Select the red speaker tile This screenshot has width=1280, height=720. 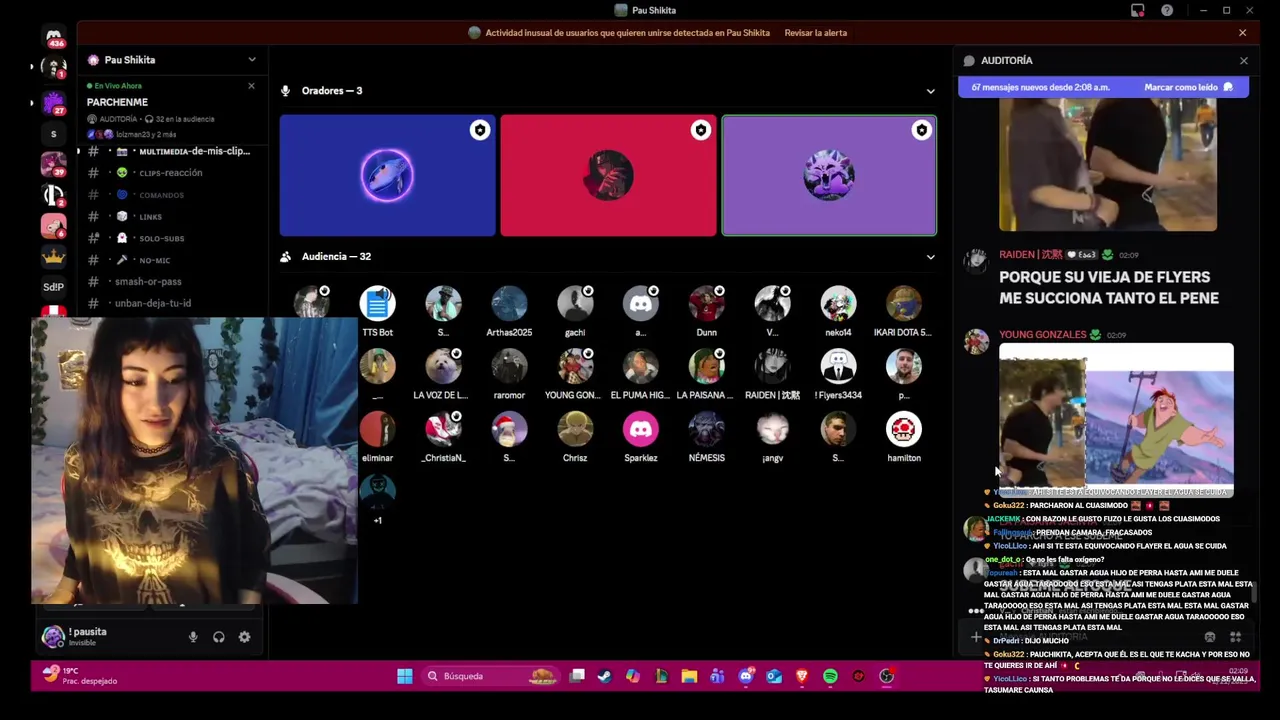point(608,176)
